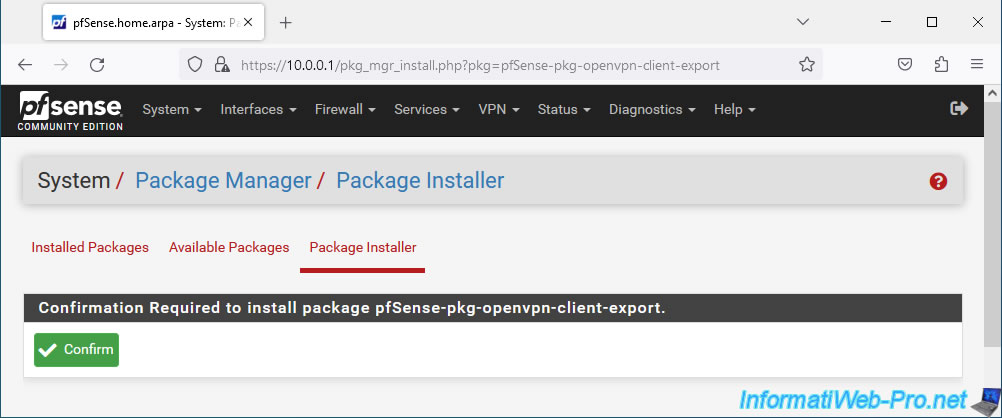Go back using the browser back arrow
The image size is (1002, 418).
point(25,65)
